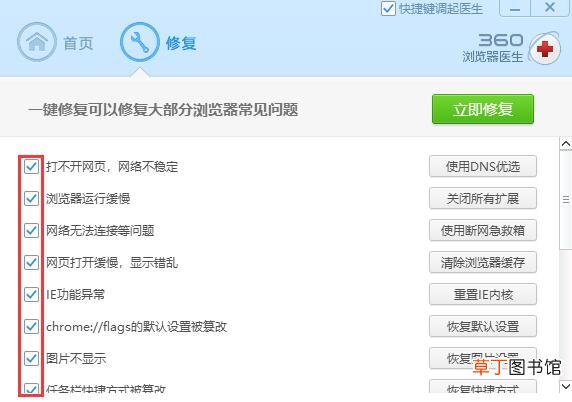
Task: Uncheck 网页打开缓慢，显示错乱 checkbox
Action: [x=31, y=262]
